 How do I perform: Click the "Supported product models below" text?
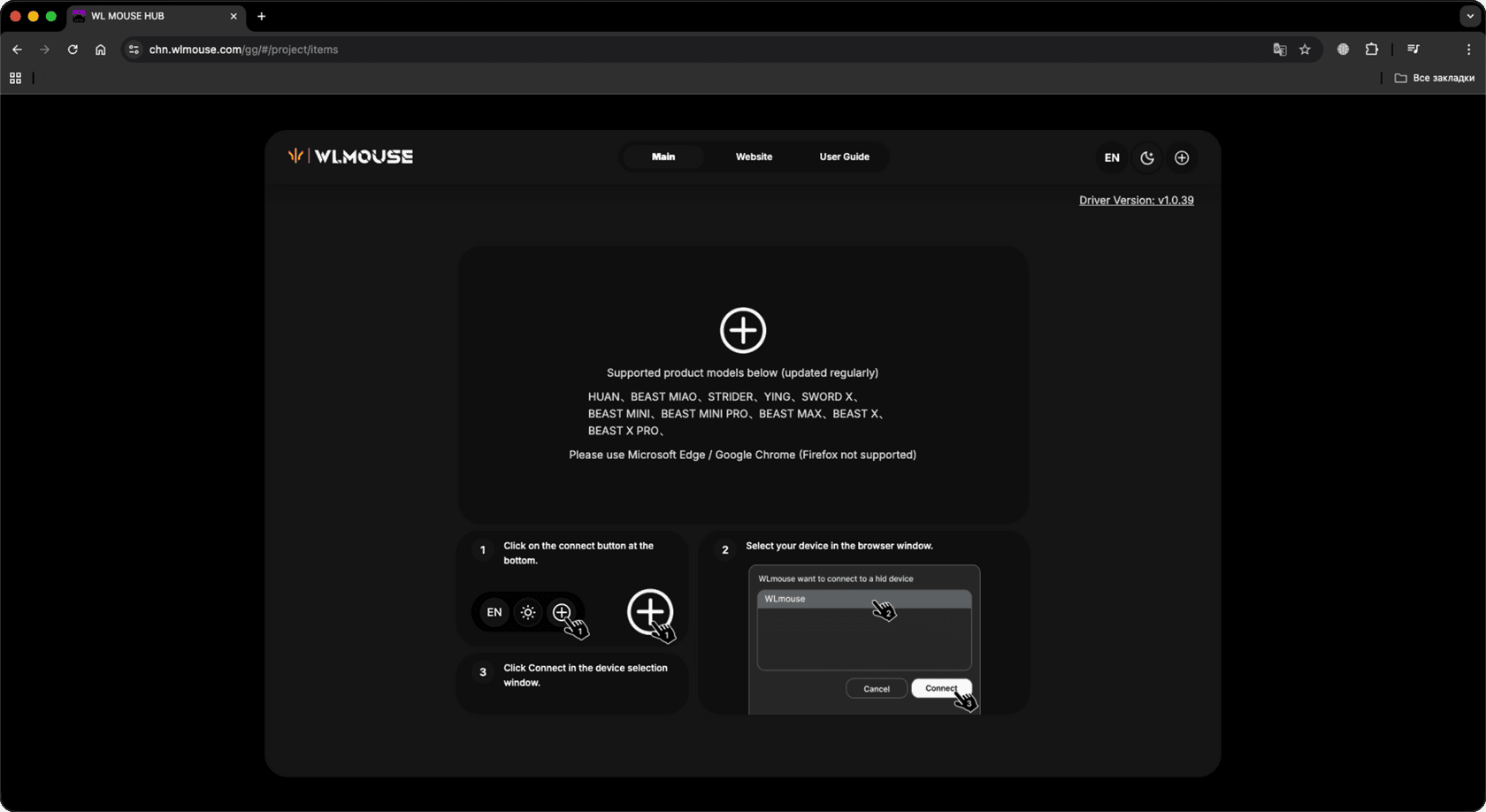point(742,372)
